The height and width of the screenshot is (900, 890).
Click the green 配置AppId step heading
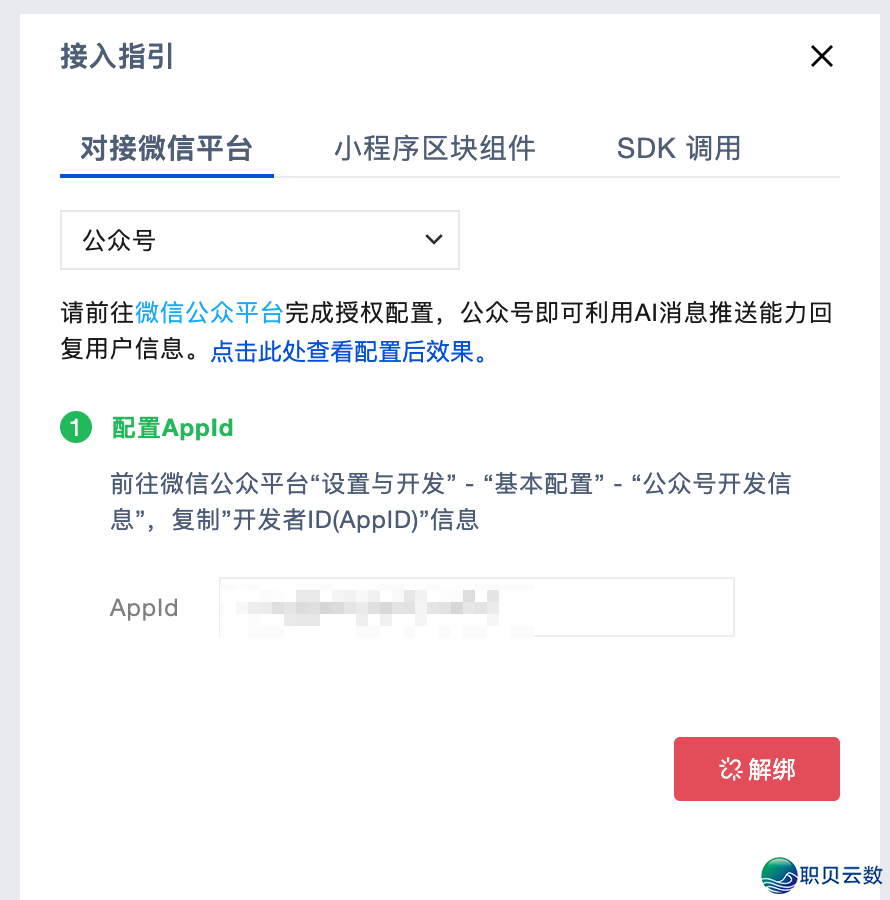(172, 427)
